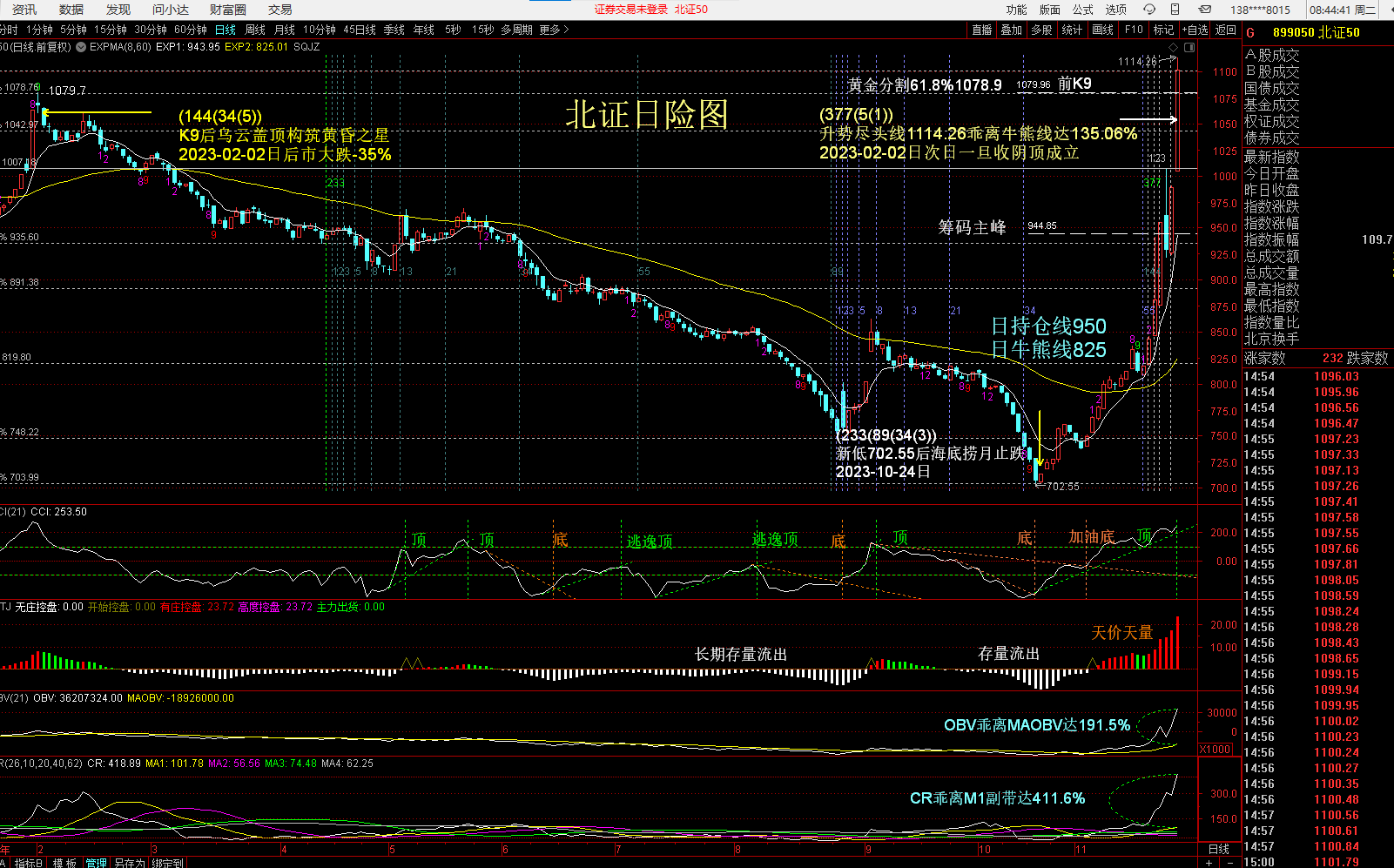Viewport: 1394px width, 868px height.
Task: Click the 管理 button at bottom
Action: [96, 863]
